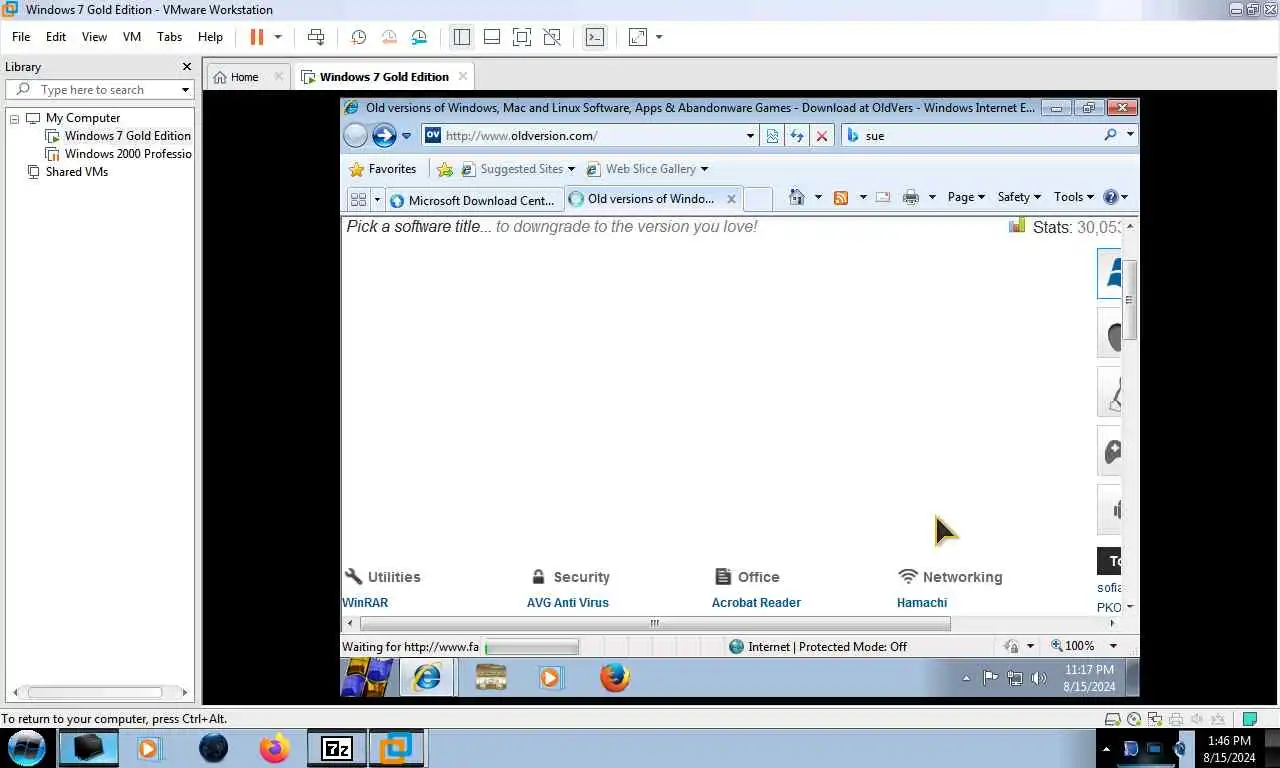Toggle Unity mode icon
The height and width of the screenshot is (768, 1280).
click(552, 37)
